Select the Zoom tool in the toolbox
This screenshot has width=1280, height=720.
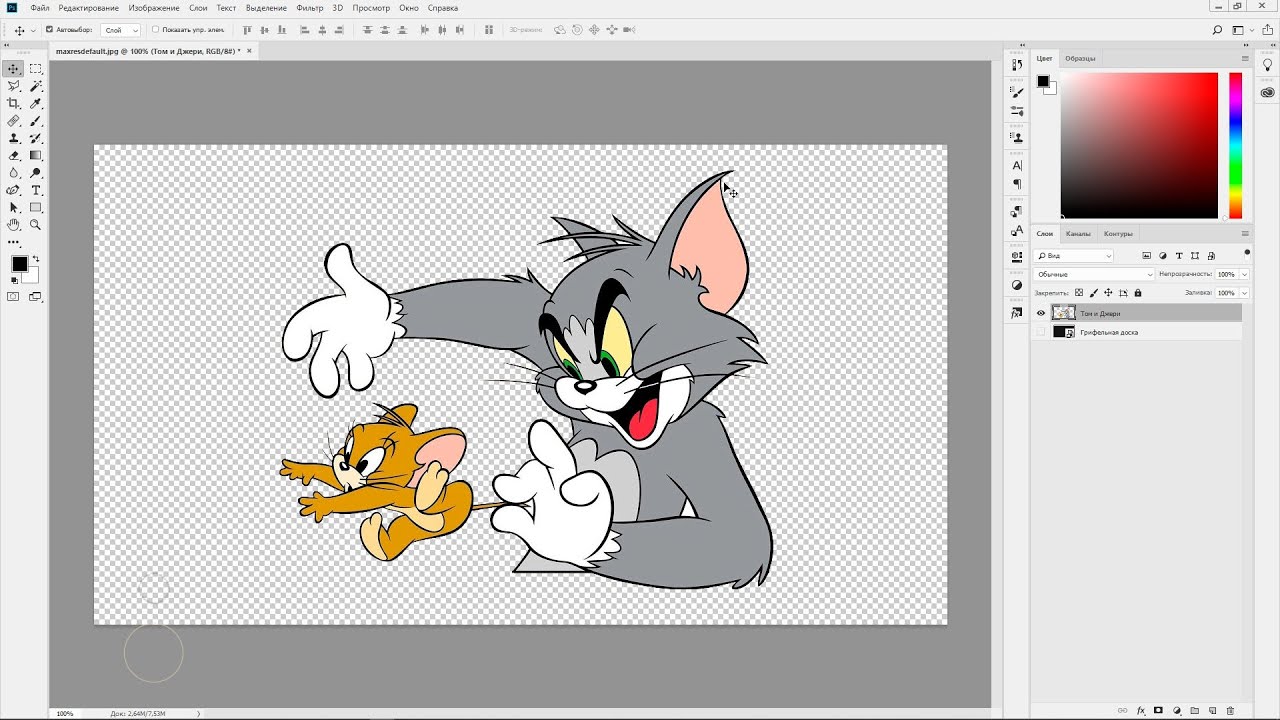36,225
